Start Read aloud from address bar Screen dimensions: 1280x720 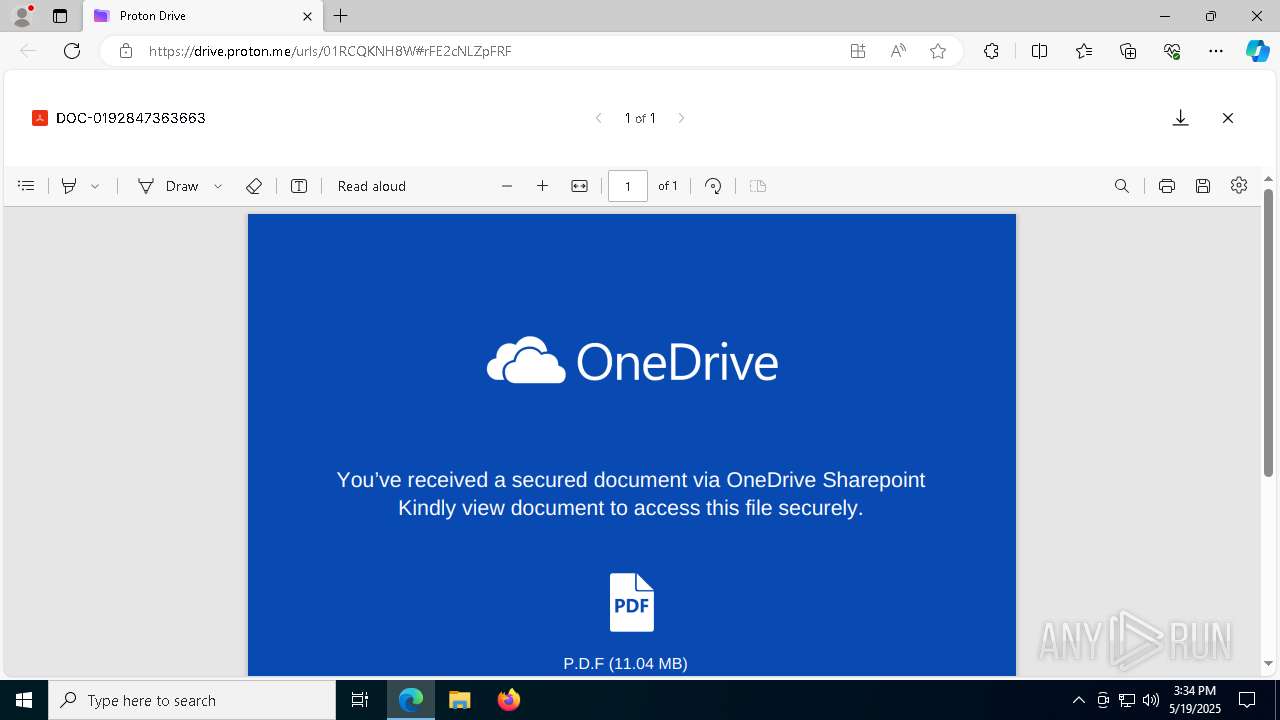pyautogui.click(x=898, y=51)
